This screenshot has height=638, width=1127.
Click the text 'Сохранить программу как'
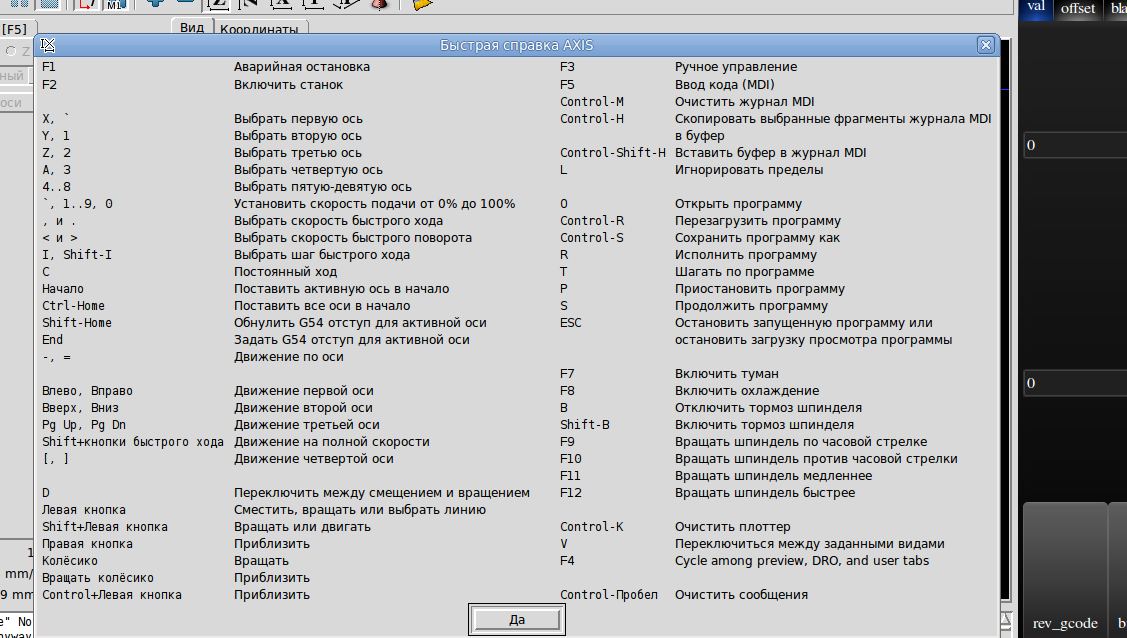point(758,238)
